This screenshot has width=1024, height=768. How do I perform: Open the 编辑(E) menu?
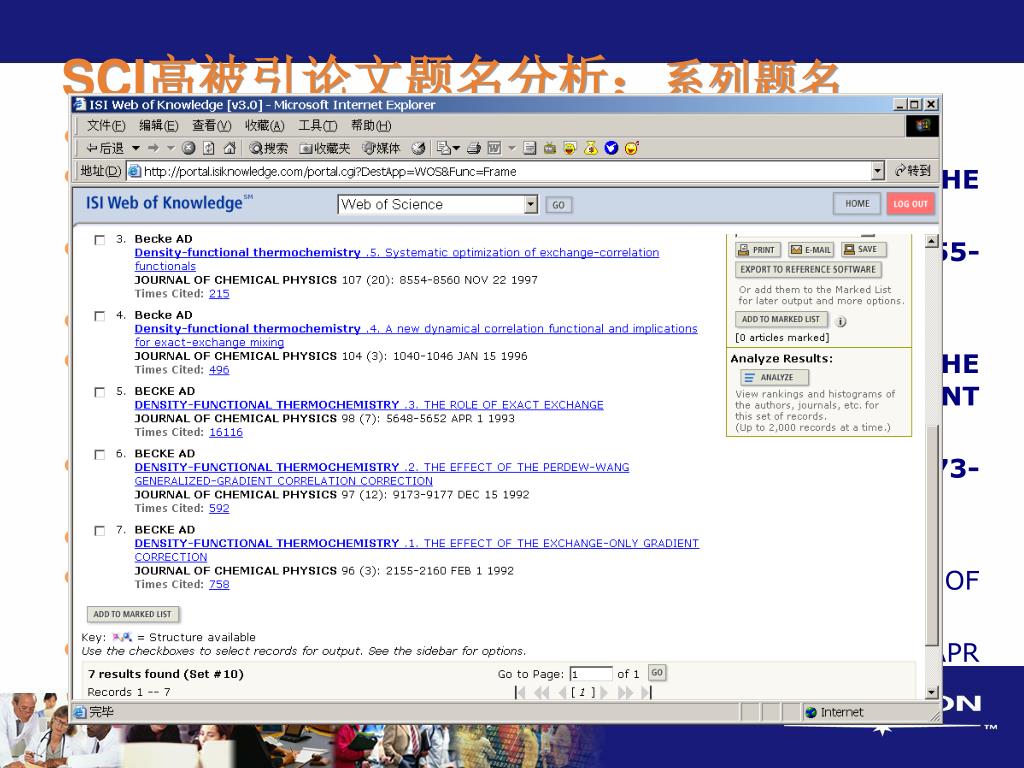(159, 125)
